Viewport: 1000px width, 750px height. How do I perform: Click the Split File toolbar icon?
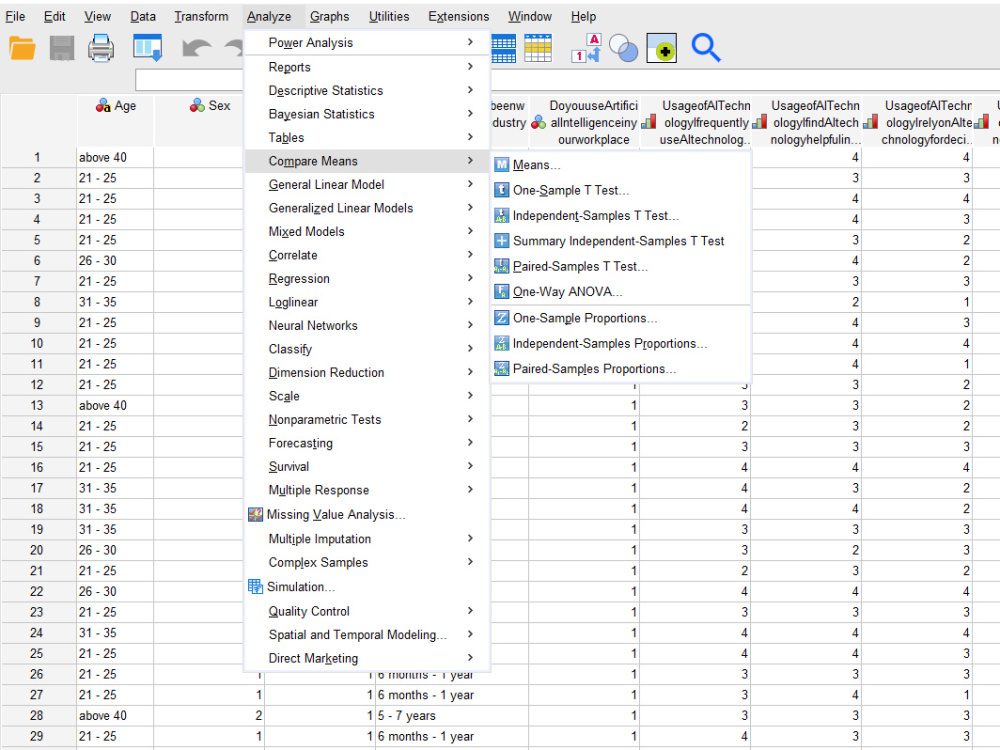point(503,48)
